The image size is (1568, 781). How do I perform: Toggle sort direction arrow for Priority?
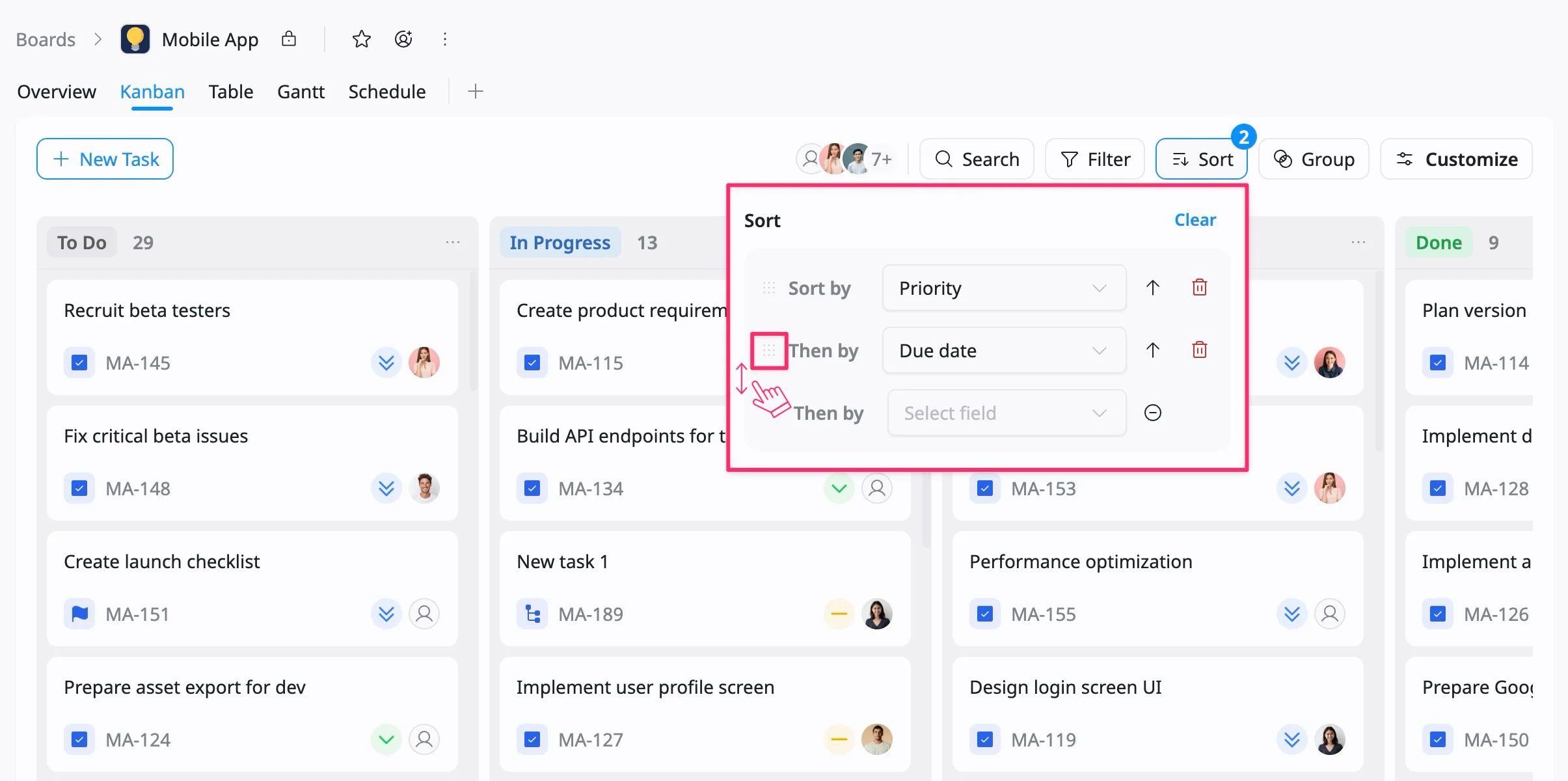click(1153, 287)
